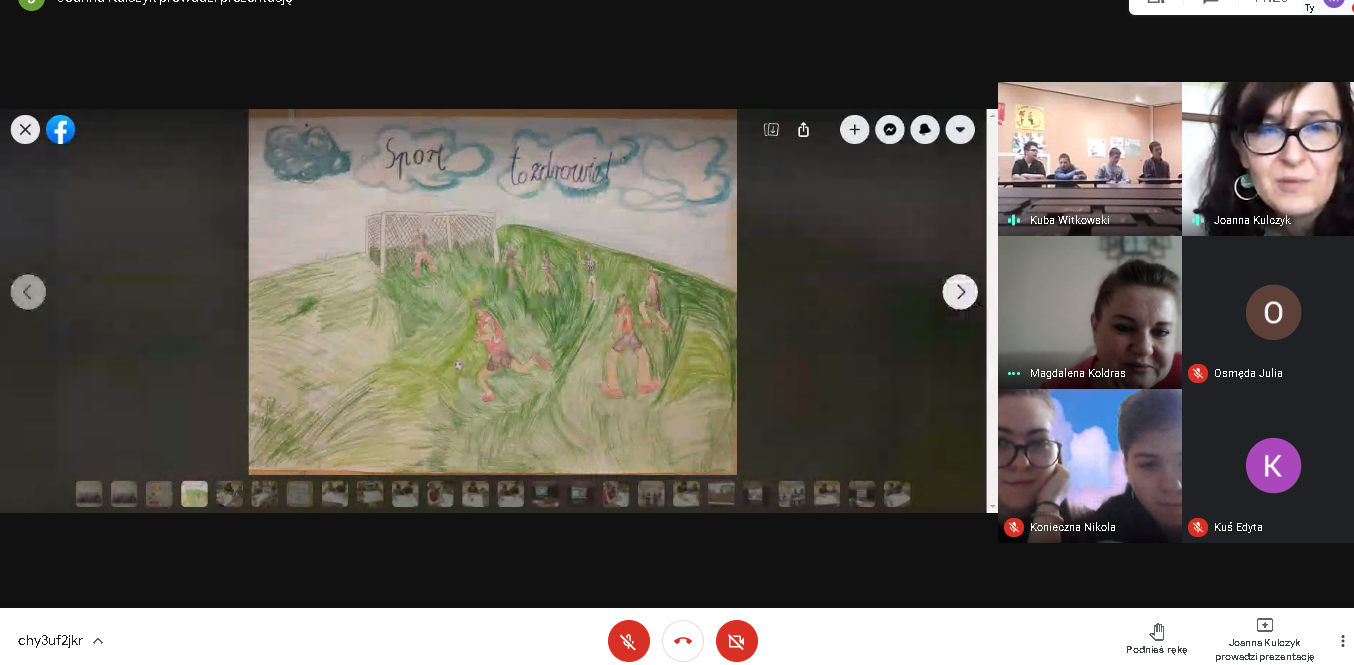Open Kuba Witkowski's video tile
1354x665 pixels.
click(1090, 159)
